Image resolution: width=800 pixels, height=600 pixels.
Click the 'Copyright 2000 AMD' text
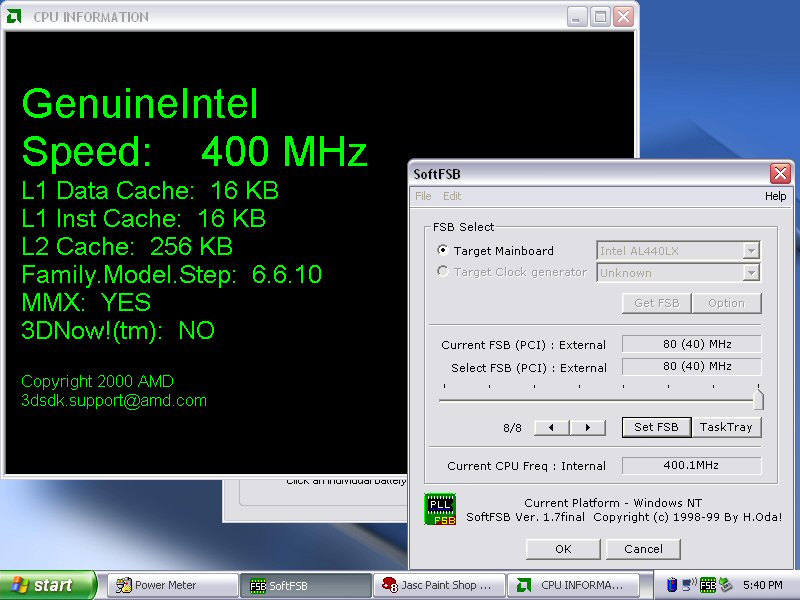97,381
